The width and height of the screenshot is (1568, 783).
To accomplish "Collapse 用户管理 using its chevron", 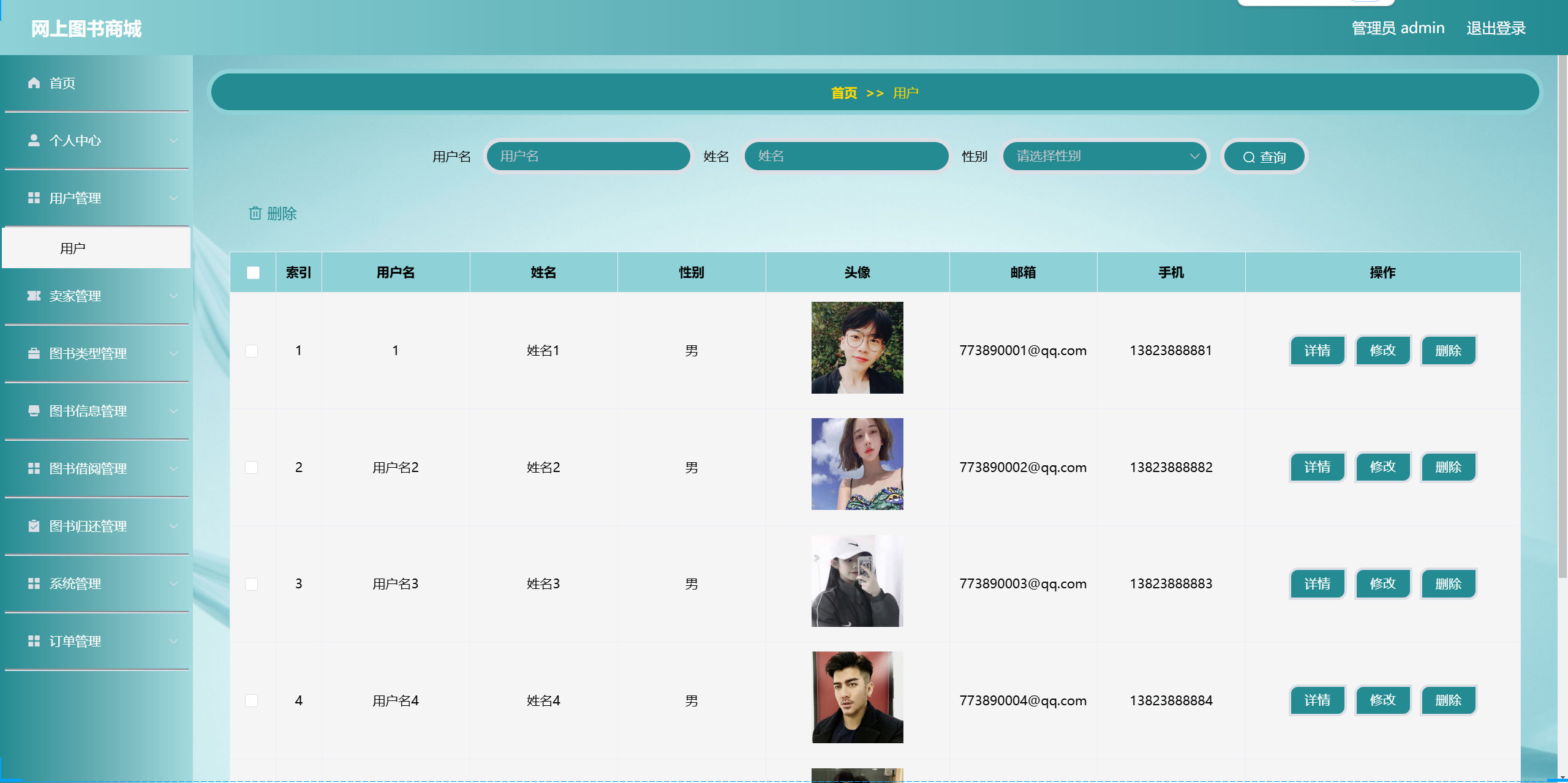I will [174, 198].
